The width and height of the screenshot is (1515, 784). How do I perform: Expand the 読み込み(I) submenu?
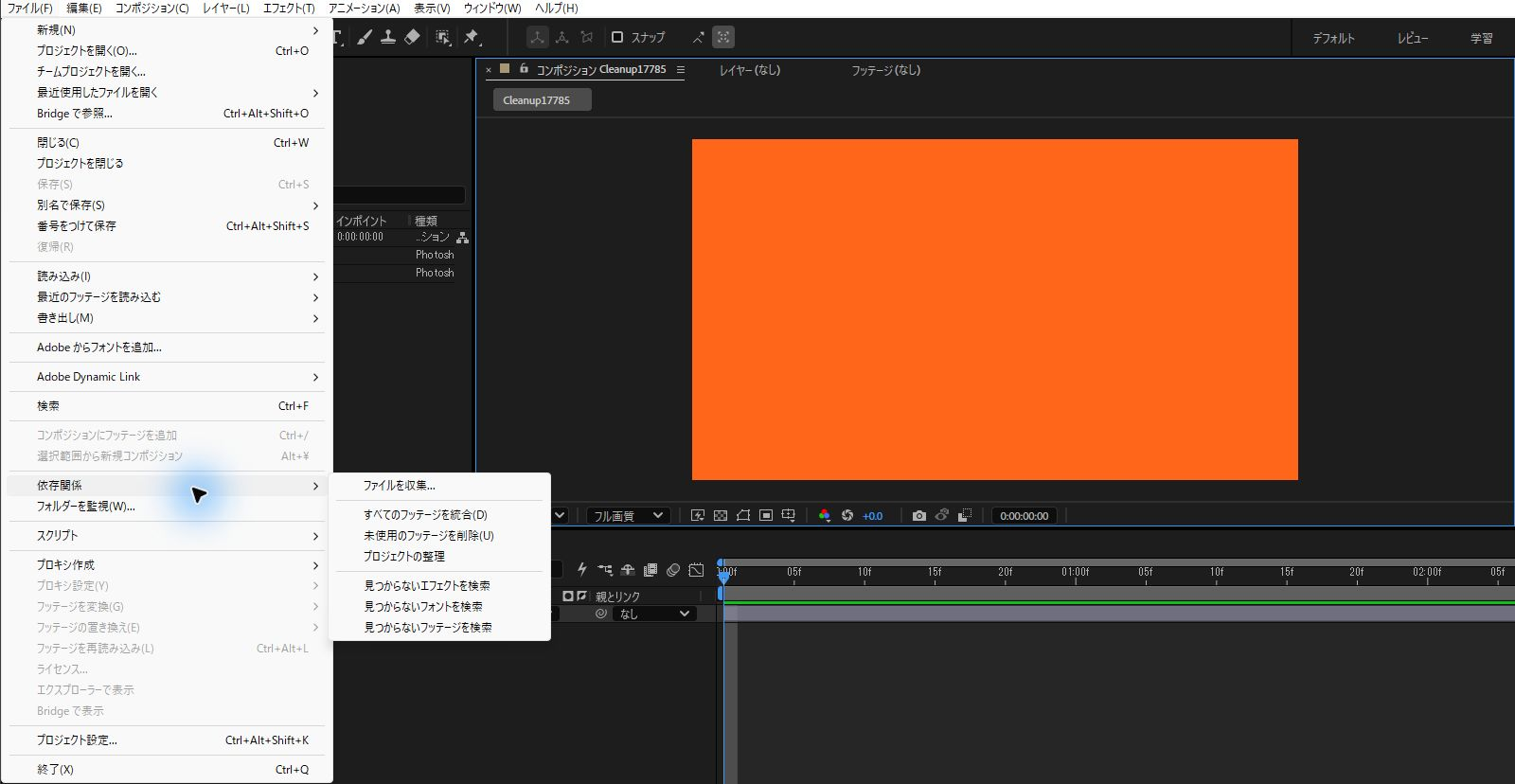pyautogui.click(x=167, y=276)
